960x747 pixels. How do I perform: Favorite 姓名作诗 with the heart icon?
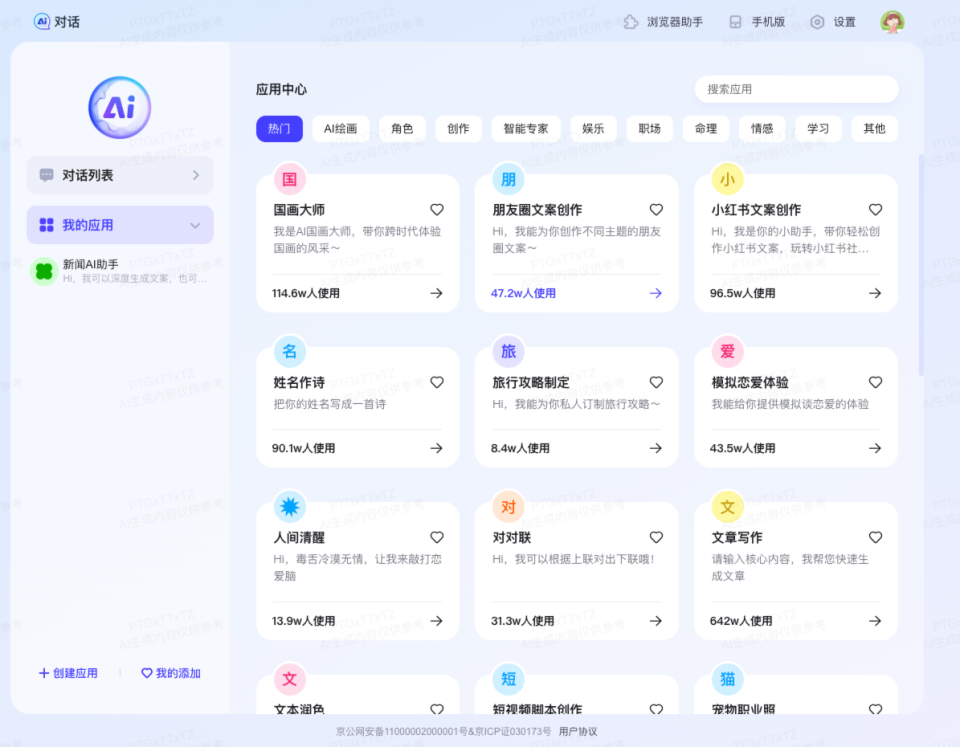coord(437,382)
